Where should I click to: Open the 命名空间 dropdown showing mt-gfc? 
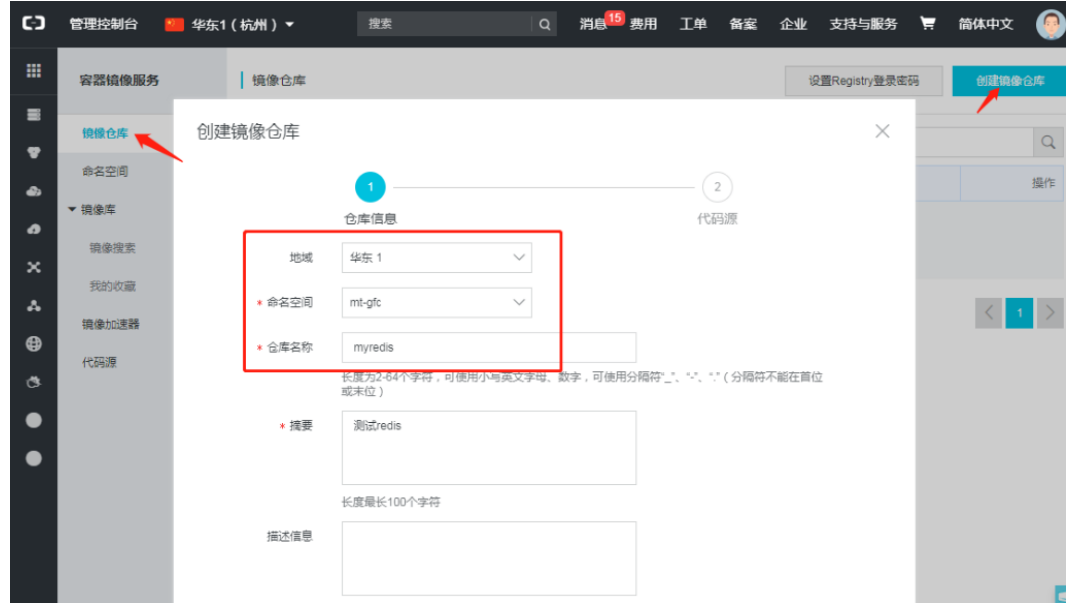pyautogui.click(x=437, y=302)
